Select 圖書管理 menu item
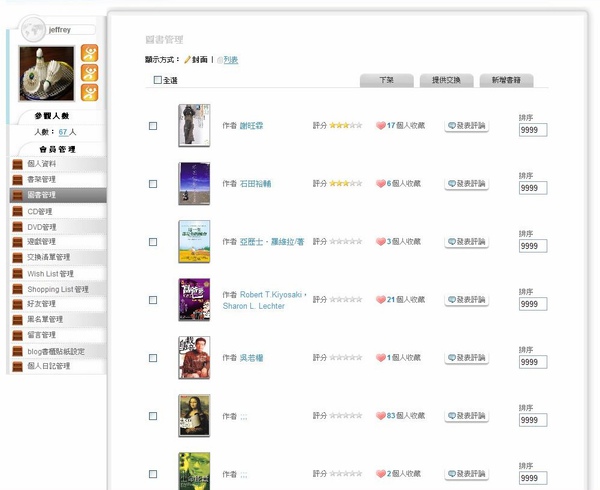600x490 pixels. click(58, 195)
